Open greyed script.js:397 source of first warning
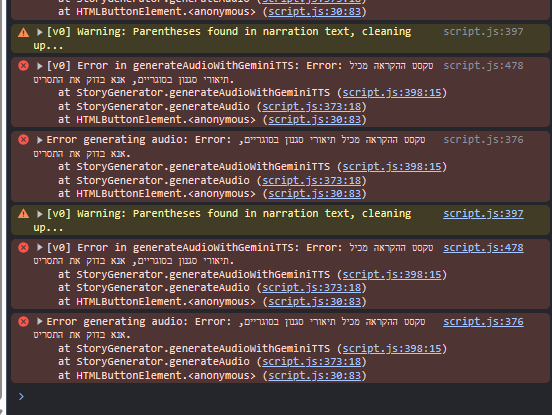Viewport: 552px width, 415px height. coord(483,32)
